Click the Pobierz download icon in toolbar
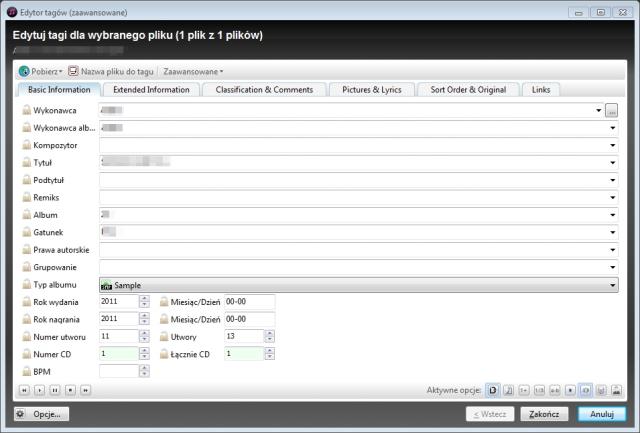The width and height of the screenshot is (640, 433). (24, 71)
